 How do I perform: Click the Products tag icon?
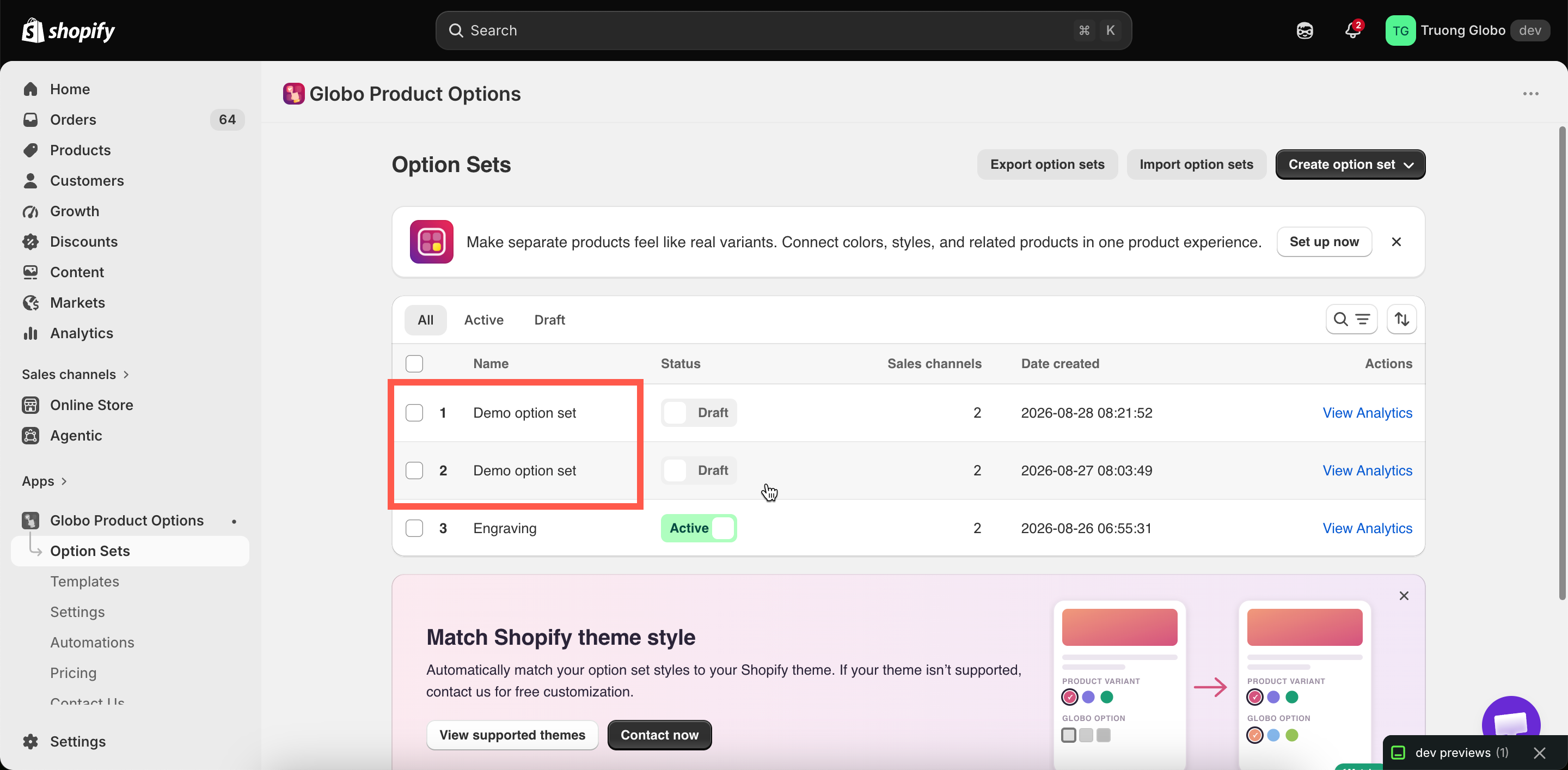pyautogui.click(x=30, y=150)
